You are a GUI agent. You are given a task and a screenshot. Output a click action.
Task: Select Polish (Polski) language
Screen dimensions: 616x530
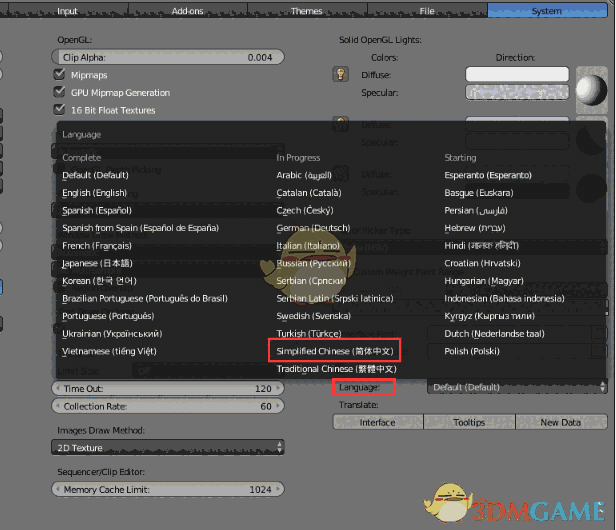[472, 351]
